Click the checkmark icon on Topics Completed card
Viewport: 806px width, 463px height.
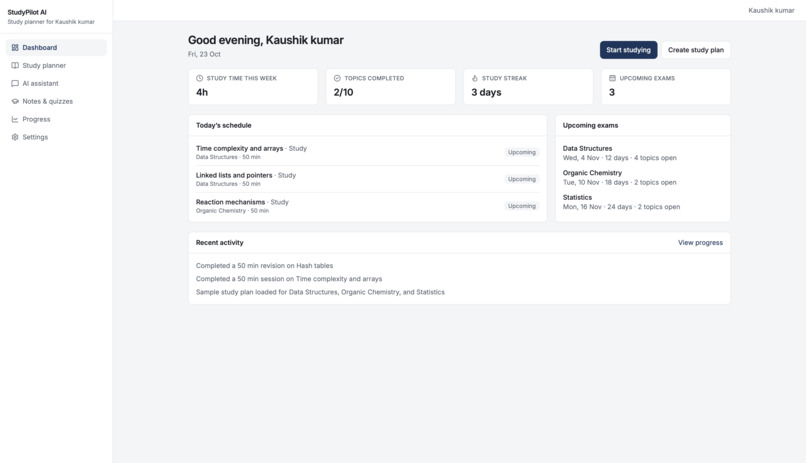click(x=337, y=78)
